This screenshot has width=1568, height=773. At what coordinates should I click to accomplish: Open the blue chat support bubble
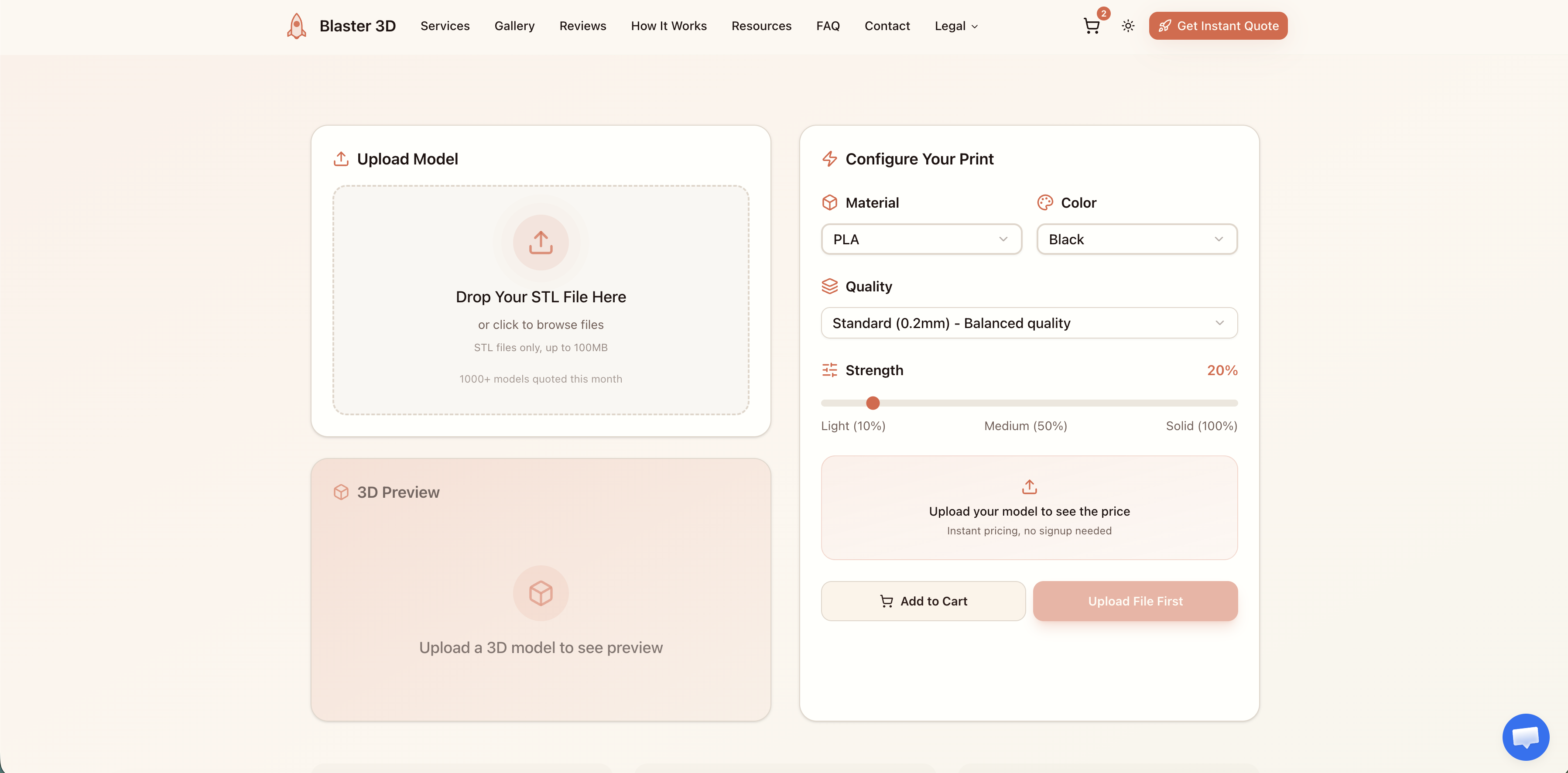[x=1525, y=736]
